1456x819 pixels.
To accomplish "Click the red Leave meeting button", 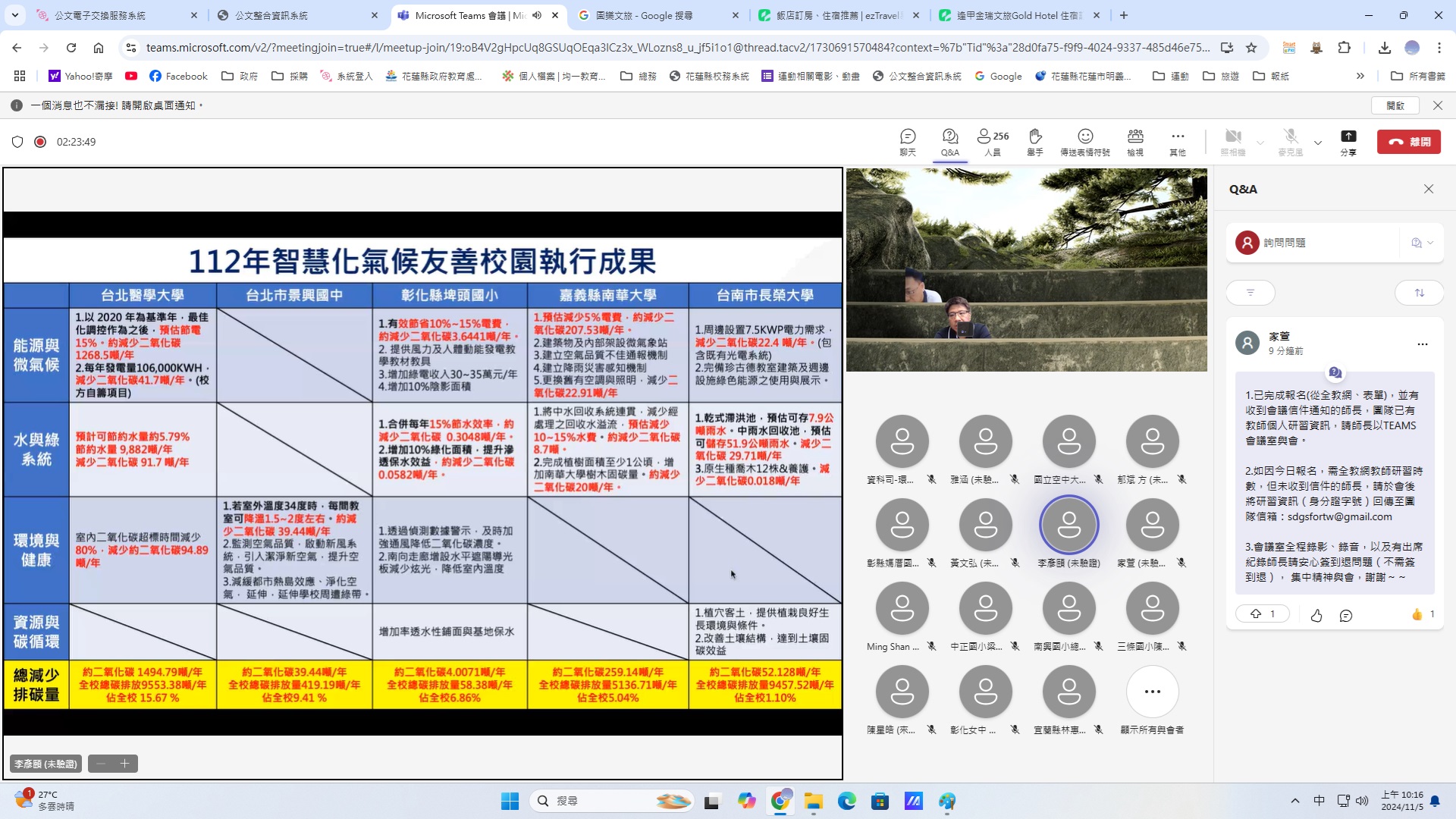I will pos(1408,142).
